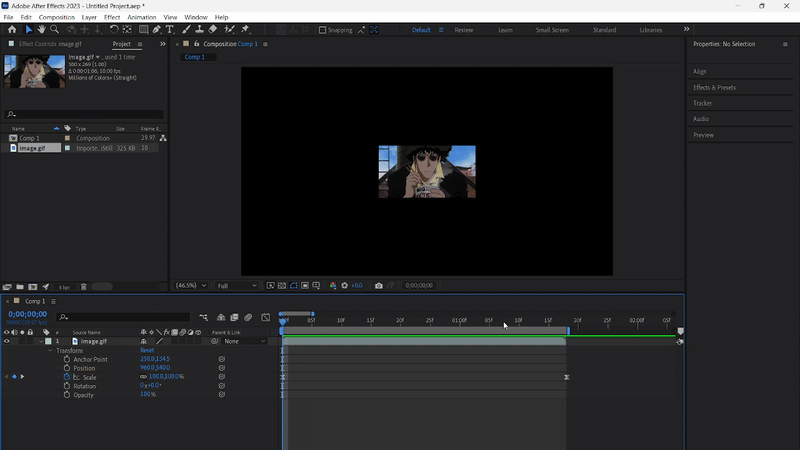Open the File menu
Viewport: 800px width, 450px height.
click(x=9, y=17)
